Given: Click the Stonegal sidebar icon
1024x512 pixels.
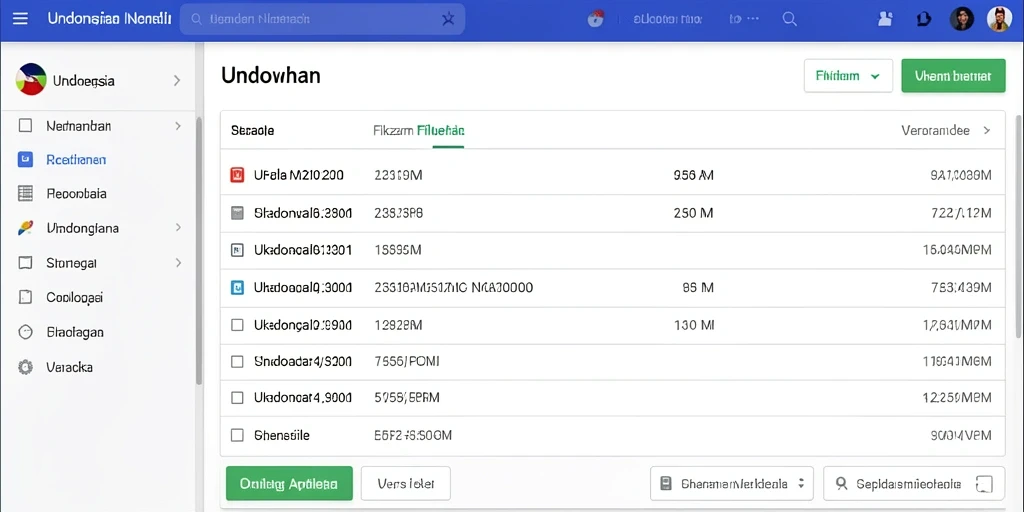Looking at the screenshot, I should (25, 263).
